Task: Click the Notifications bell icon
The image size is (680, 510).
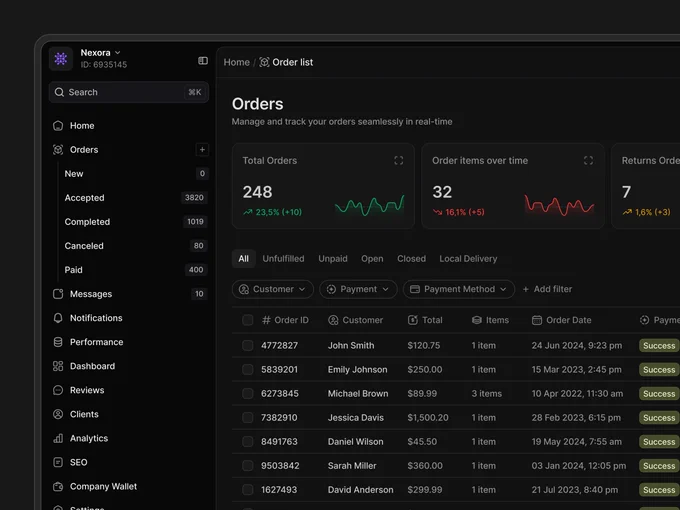Action: [58, 318]
